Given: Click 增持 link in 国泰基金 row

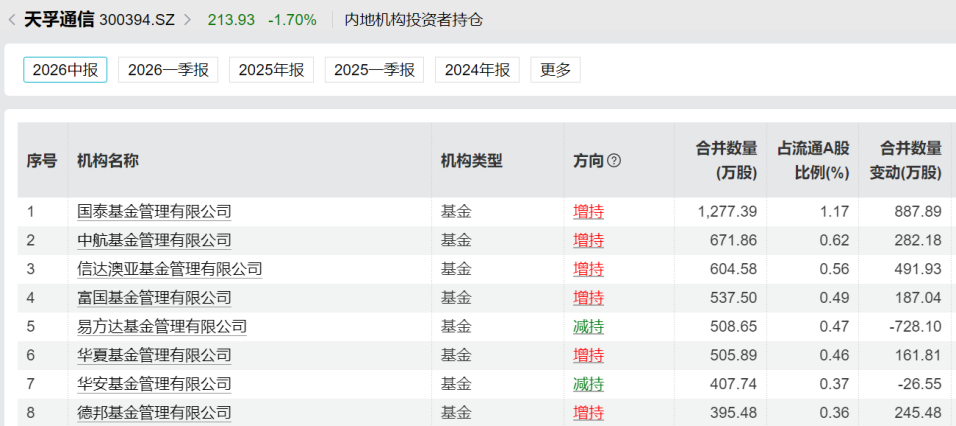Looking at the screenshot, I should [x=588, y=212].
